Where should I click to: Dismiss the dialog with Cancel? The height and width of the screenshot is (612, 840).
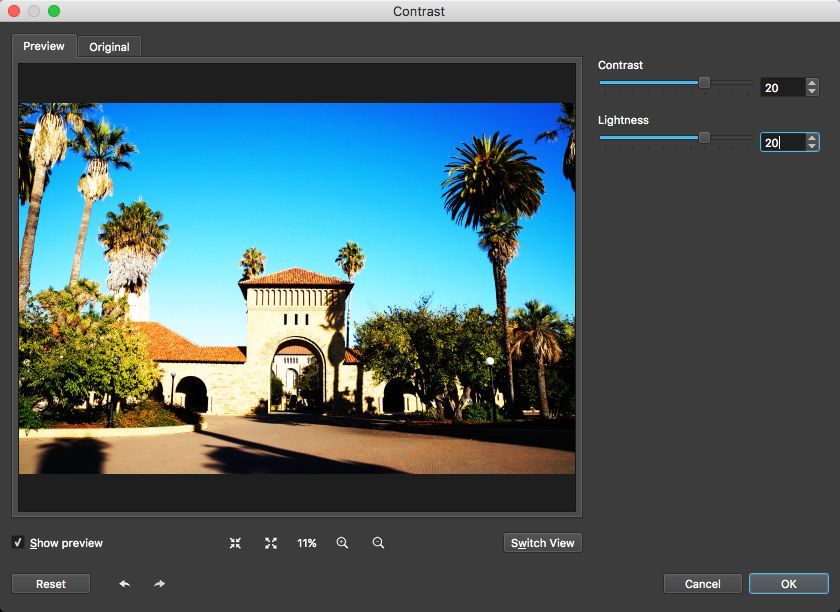702,584
